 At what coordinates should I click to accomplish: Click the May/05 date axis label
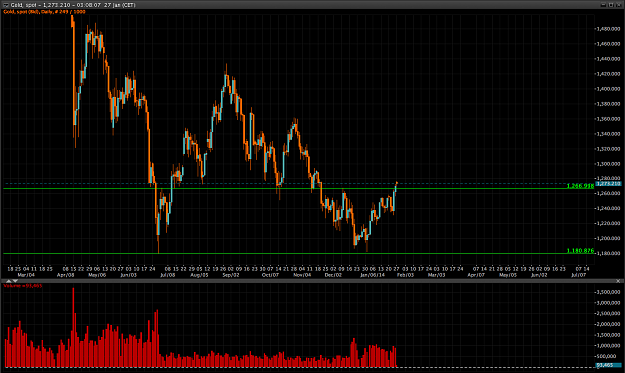pos(508,275)
